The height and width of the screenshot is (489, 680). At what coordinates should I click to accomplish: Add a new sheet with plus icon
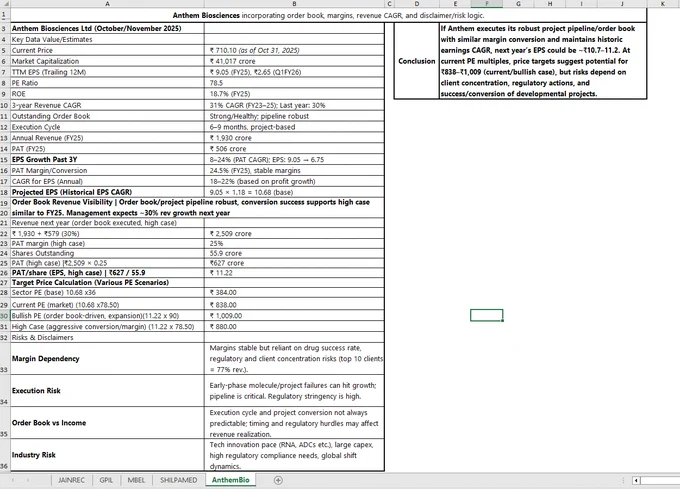[x=278, y=480]
